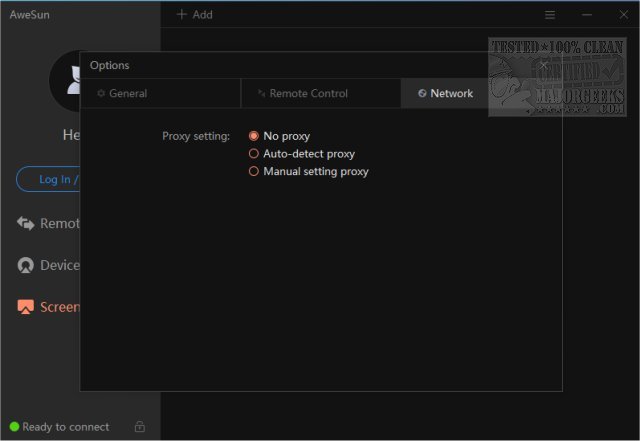
Task: Close the Options dialog
Action: 543,65
